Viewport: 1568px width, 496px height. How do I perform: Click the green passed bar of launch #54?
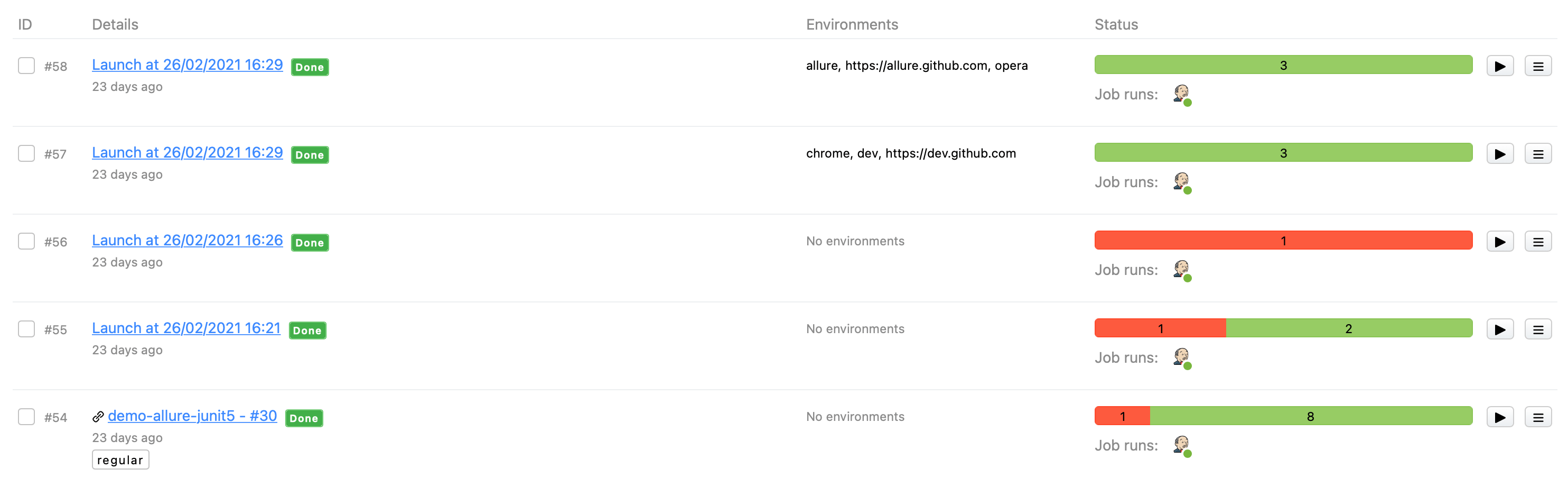point(1310,416)
